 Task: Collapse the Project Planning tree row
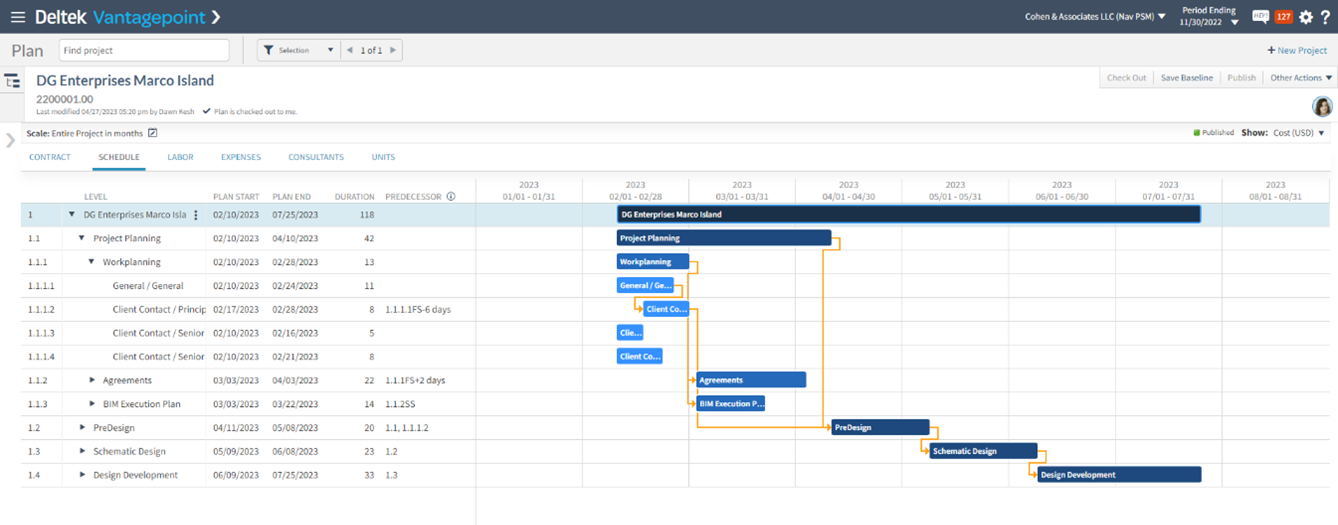pos(82,239)
